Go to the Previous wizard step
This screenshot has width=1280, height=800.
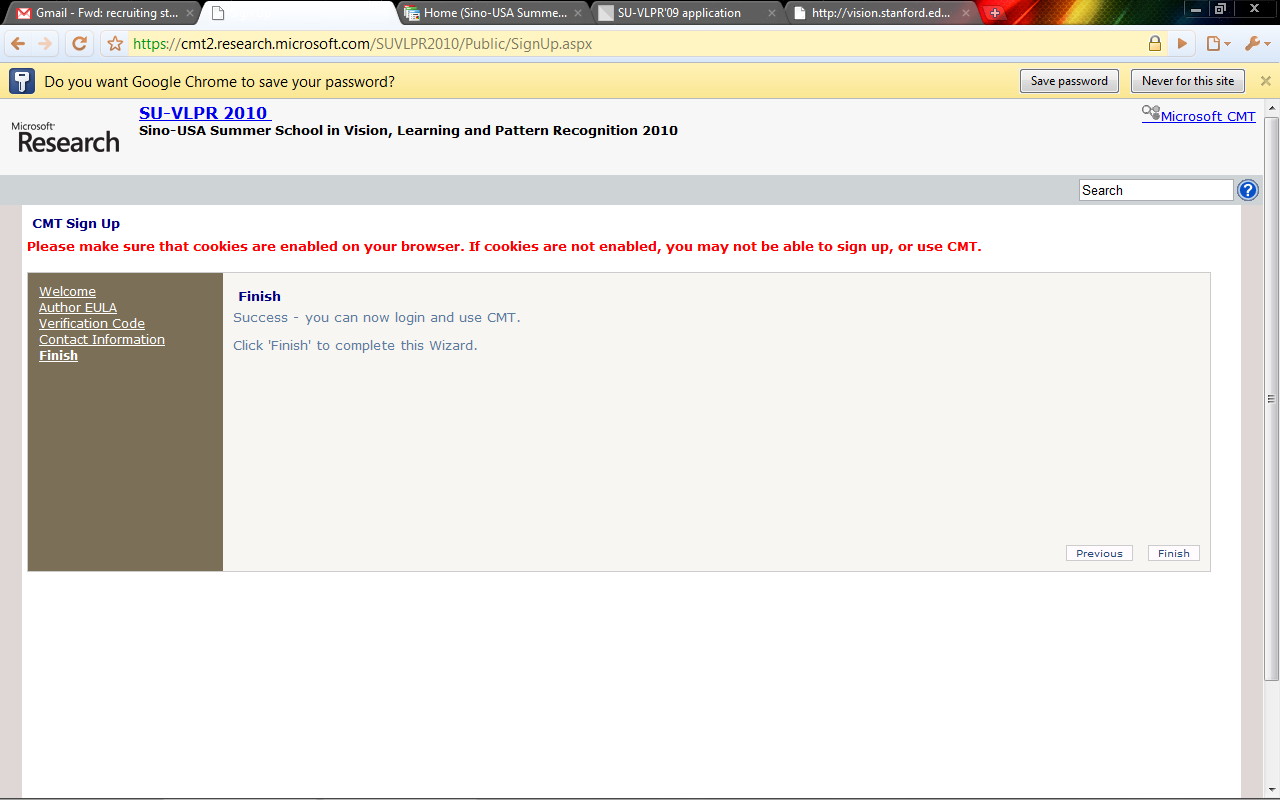coord(1099,553)
